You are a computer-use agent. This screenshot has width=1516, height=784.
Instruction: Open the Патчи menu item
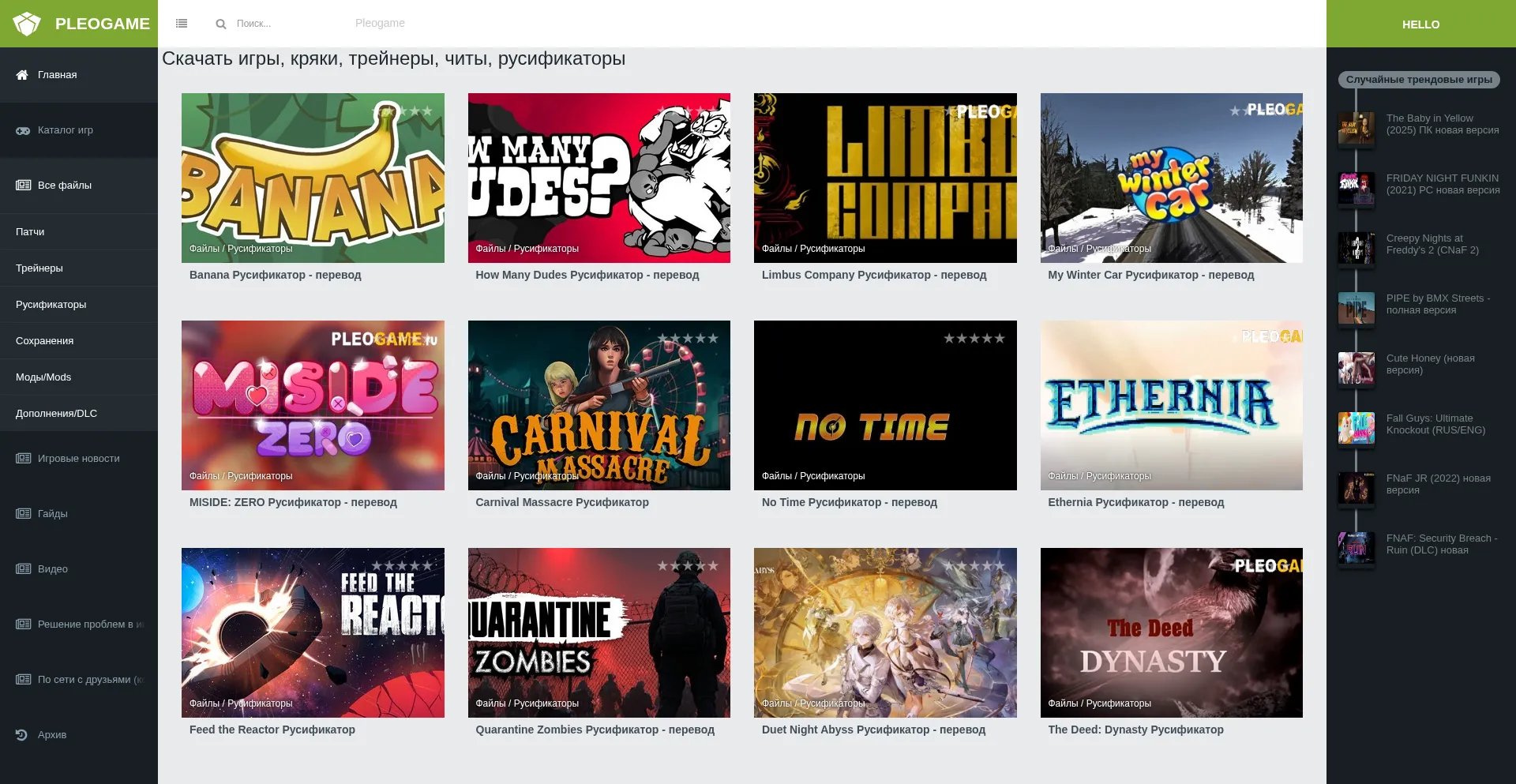[x=30, y=232]
